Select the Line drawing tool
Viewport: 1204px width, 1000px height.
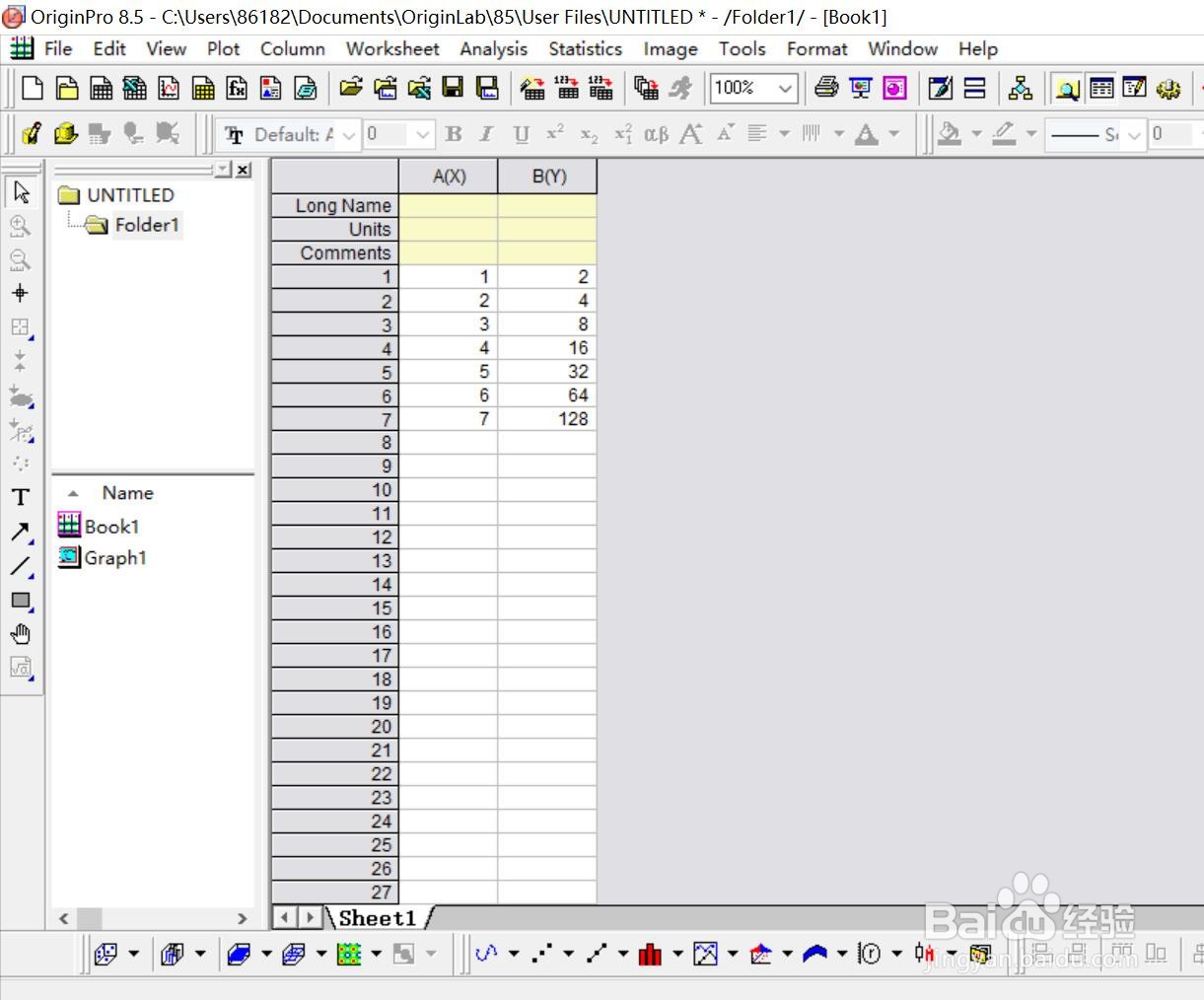pyautogui.click(x=21, y=566)
